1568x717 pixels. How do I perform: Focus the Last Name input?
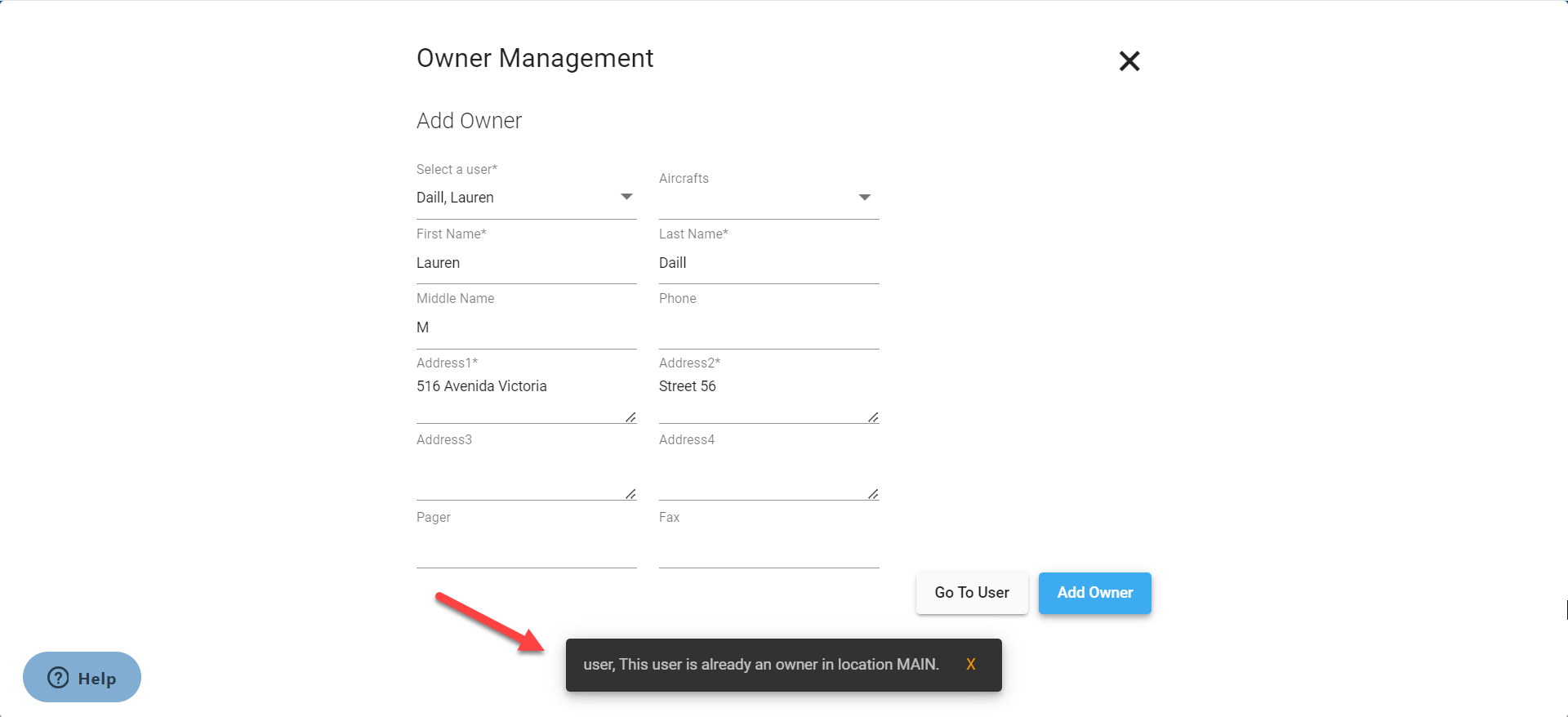coord(768,263)
